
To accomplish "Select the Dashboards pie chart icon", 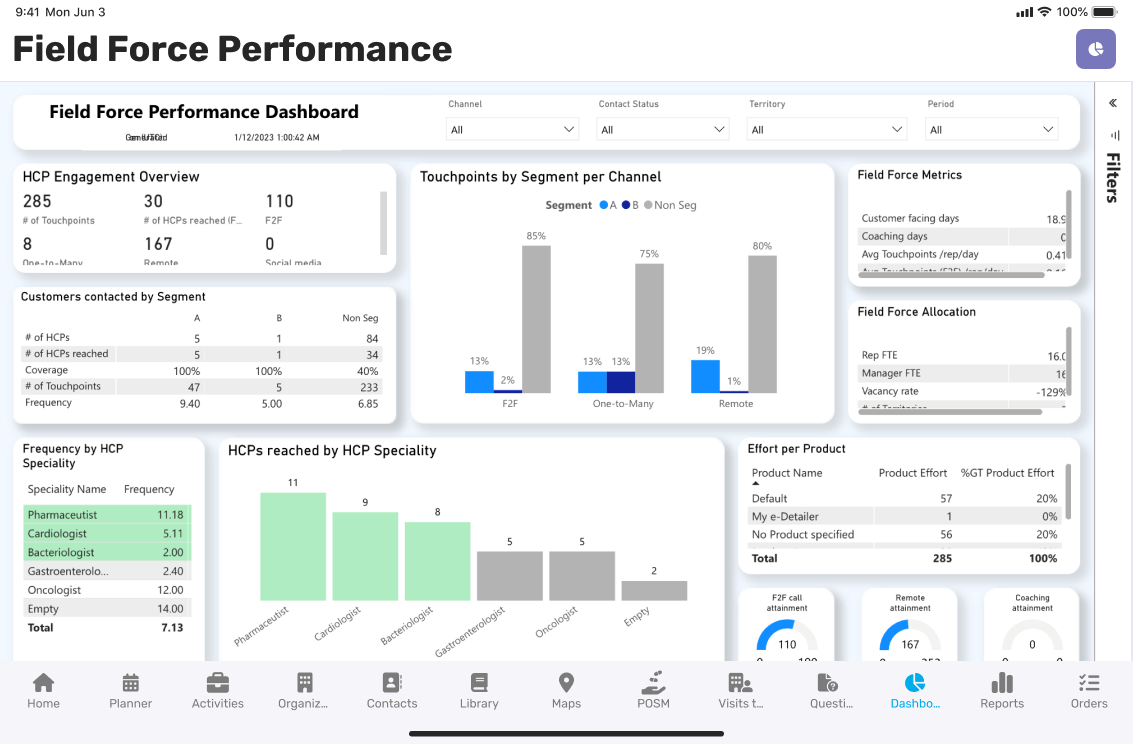I will (915, 682).
